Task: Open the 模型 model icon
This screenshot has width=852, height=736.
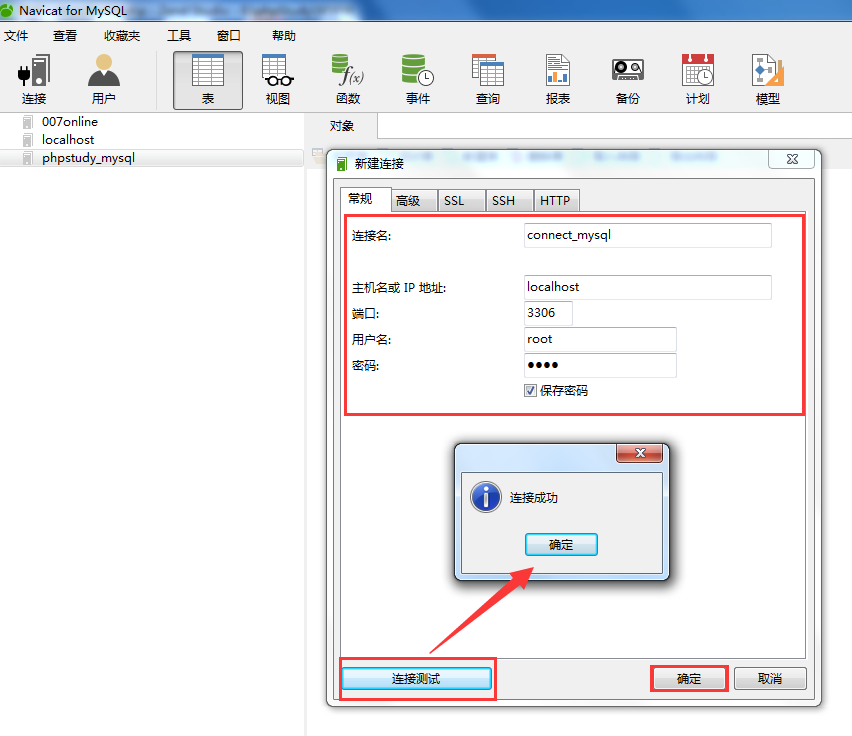Action: [x=767, y=80]
